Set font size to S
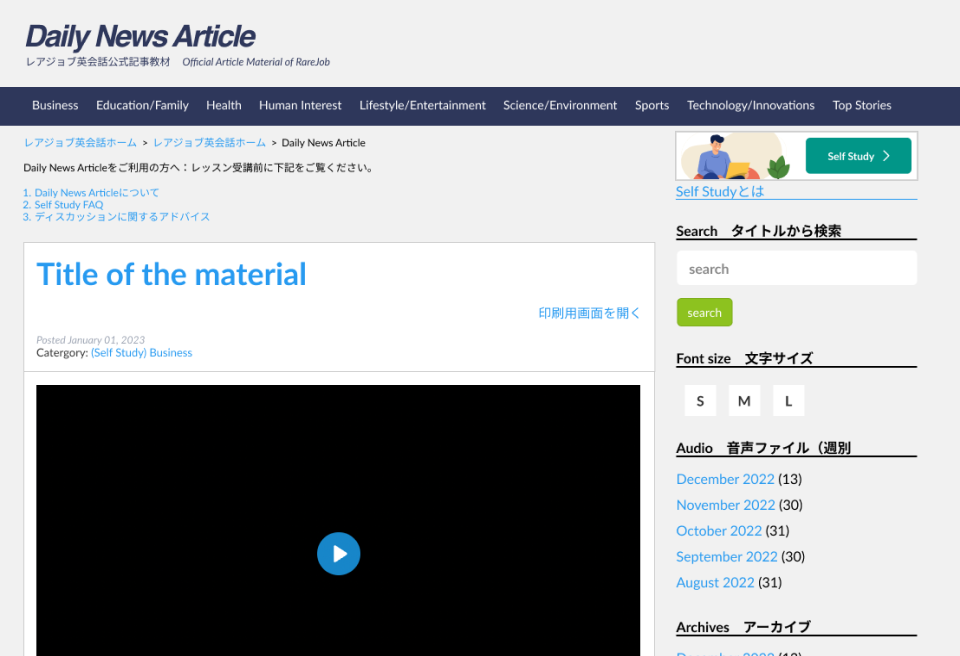The height and width of the screenshot is (656, 960). coord(700,401)
